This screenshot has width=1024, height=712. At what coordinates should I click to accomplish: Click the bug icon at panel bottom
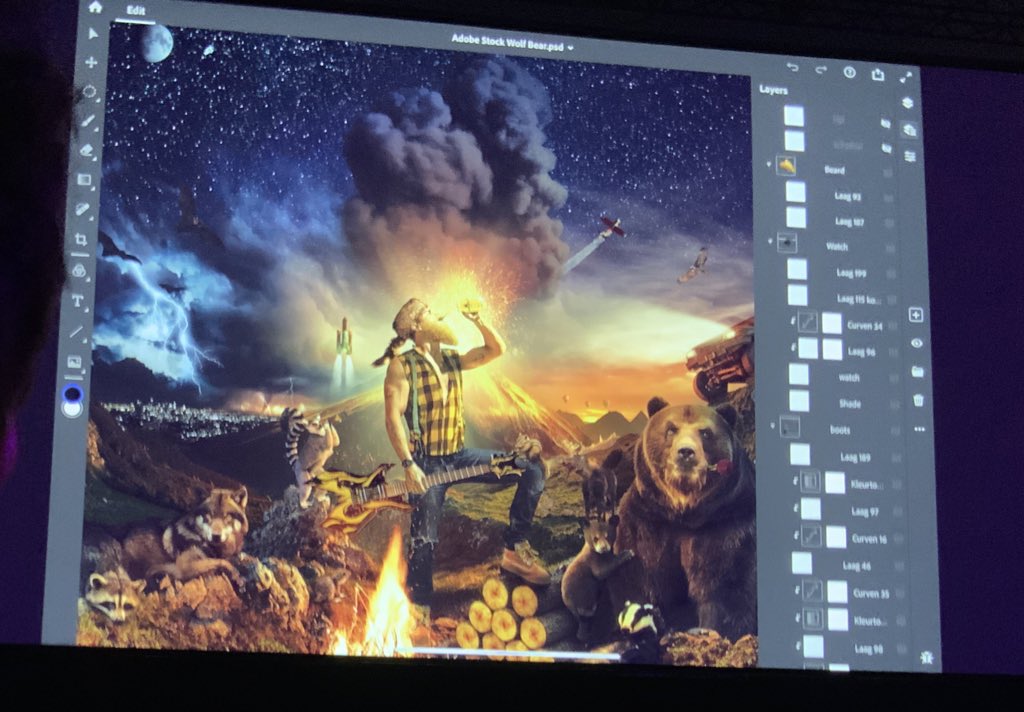(x=926, y=656)
